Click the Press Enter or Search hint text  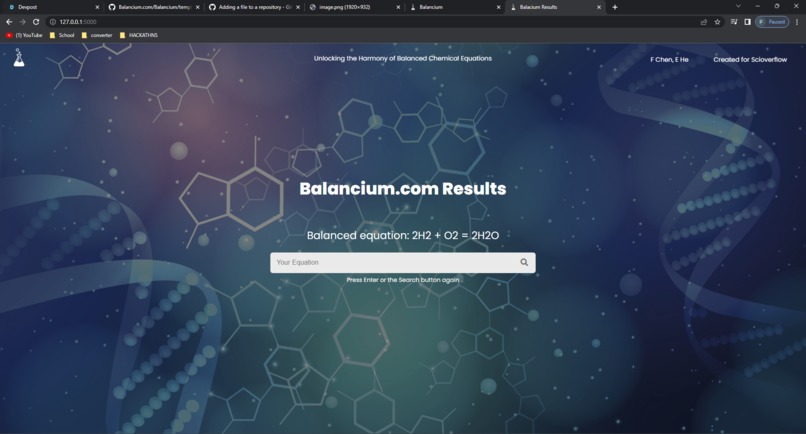tap(403, 280)
